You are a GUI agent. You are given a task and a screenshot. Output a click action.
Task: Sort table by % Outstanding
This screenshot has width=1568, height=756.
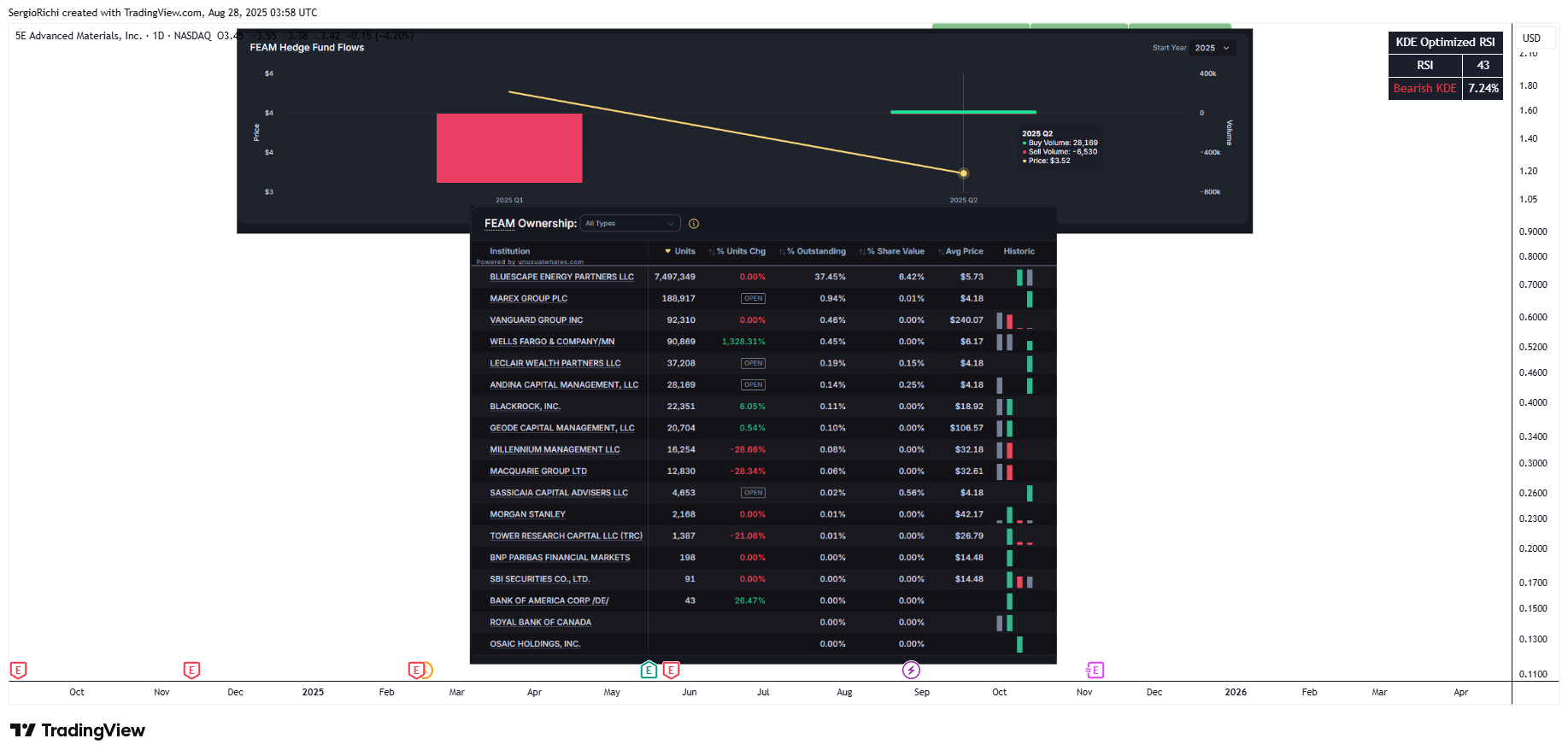(813, 251)
